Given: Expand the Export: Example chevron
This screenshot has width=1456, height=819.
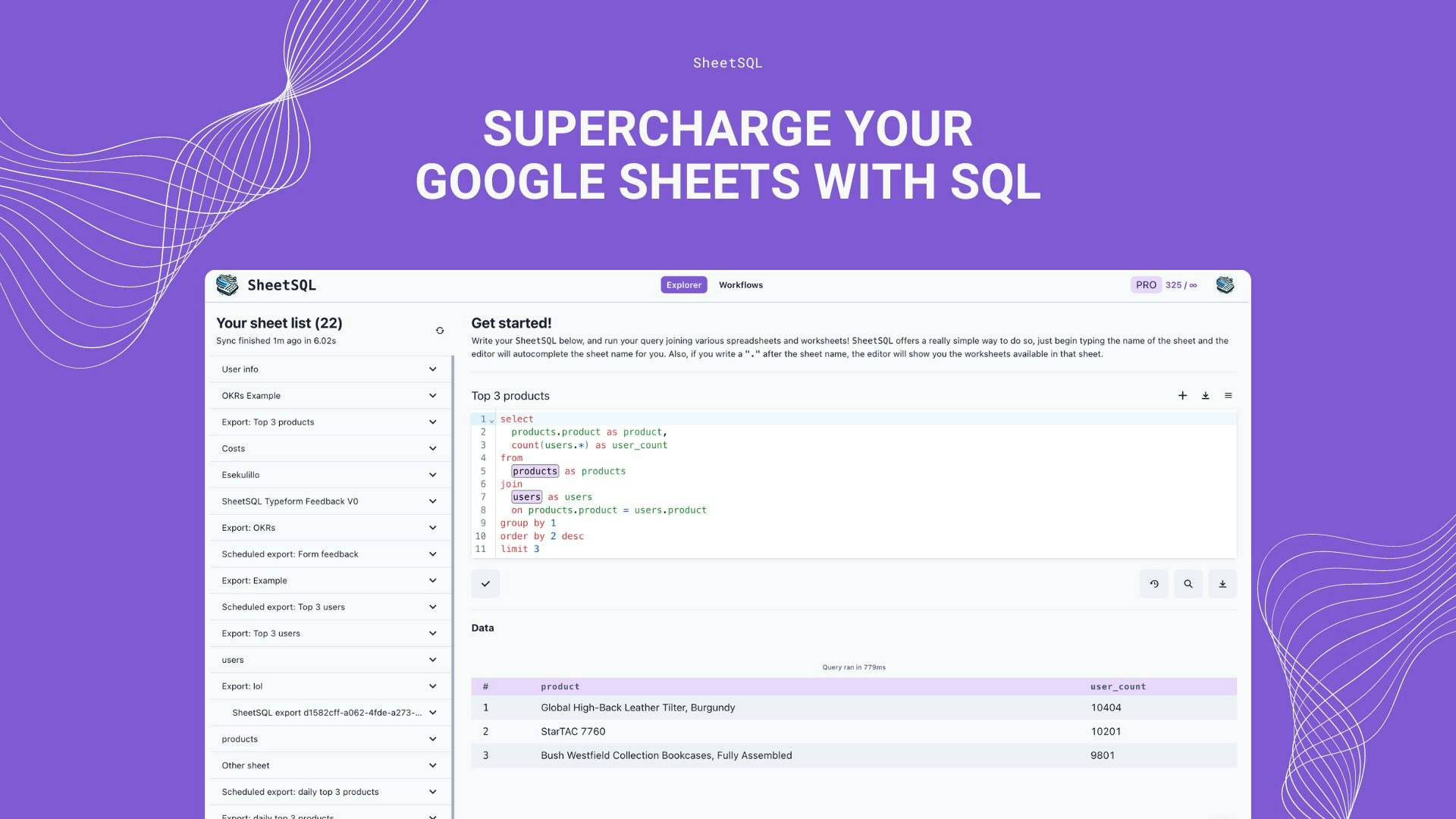Looking at the screenshot, I should pos(432,581).
